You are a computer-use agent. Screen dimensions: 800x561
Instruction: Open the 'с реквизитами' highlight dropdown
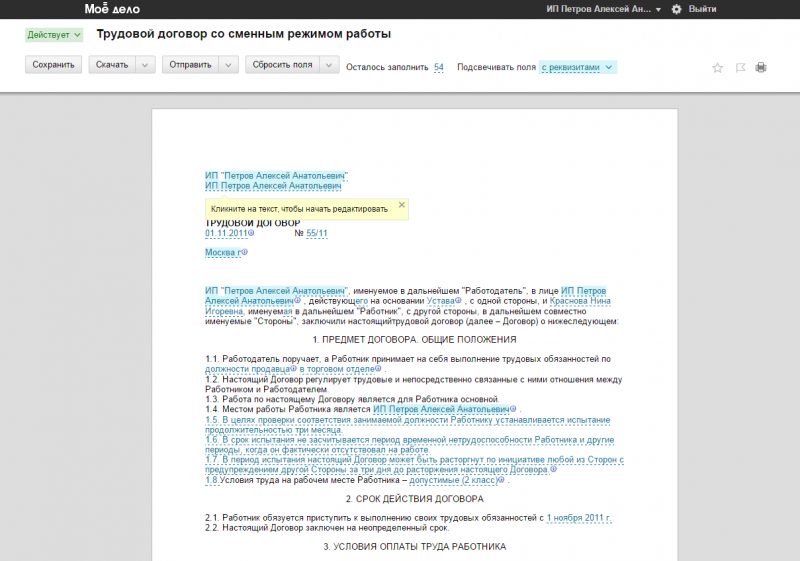578,67
